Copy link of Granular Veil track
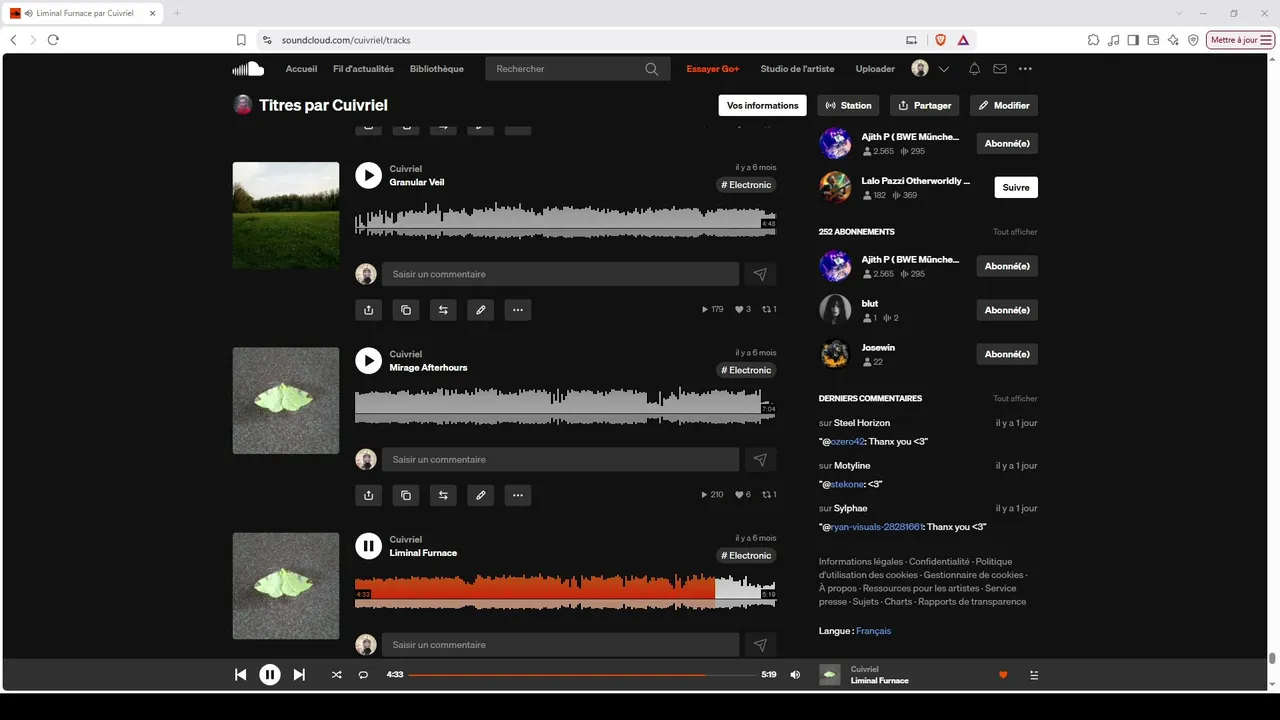This screenshot has height=720, width=1280. [x=406, y=310]
